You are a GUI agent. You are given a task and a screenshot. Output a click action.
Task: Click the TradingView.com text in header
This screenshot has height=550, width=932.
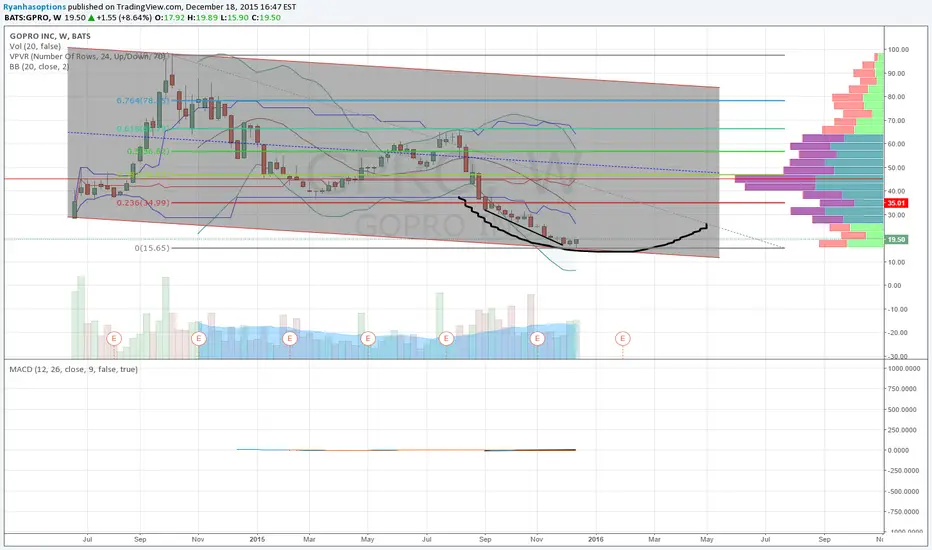click(x=147, y=7)
